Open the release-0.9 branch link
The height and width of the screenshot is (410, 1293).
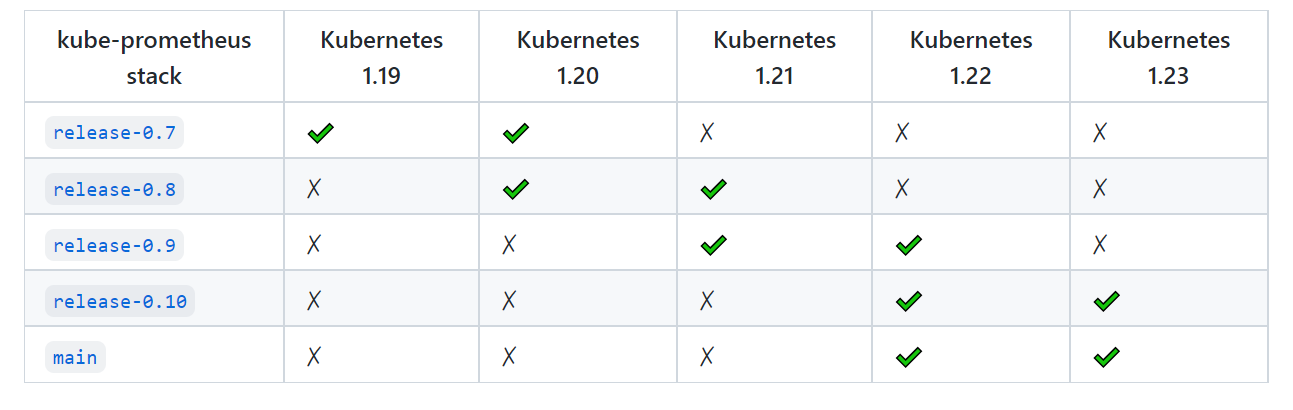tap(114, 245)
